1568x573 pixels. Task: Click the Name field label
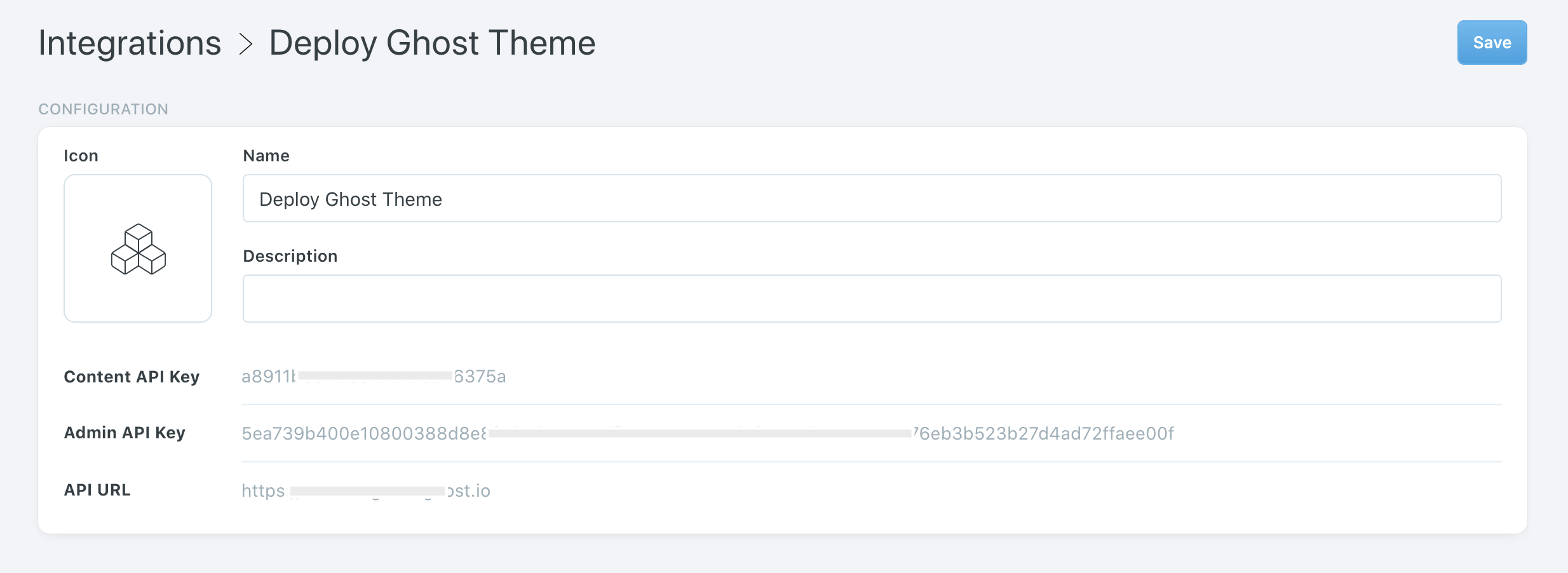point(266,156)
